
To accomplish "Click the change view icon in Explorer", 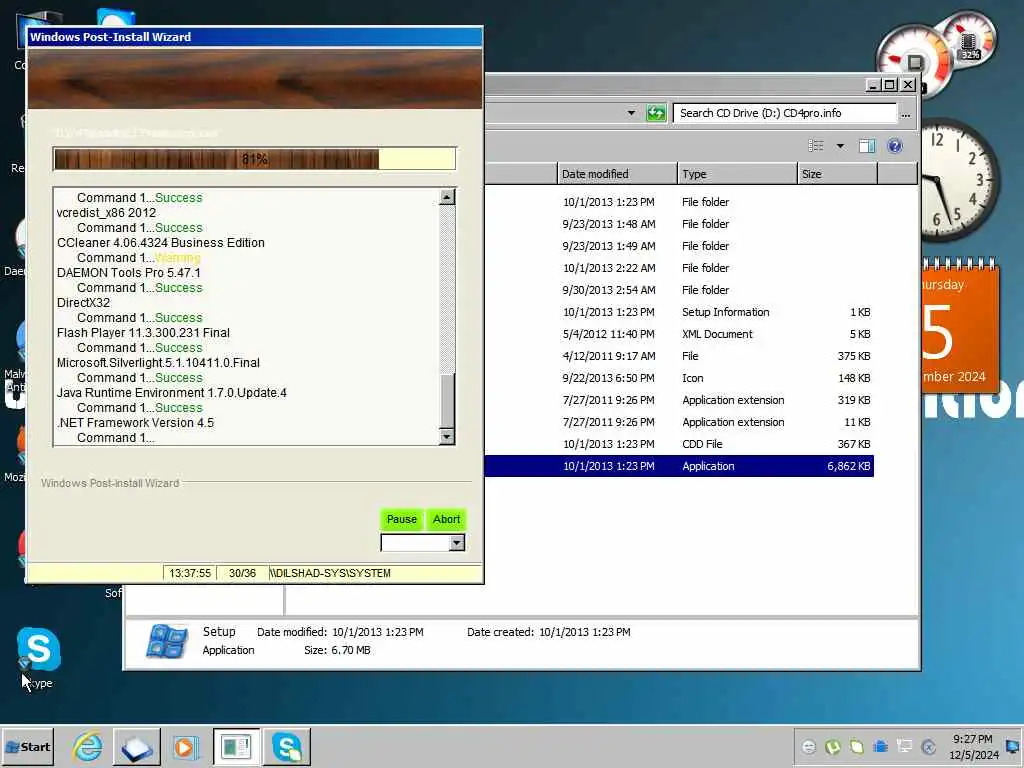I will point(816,146).
